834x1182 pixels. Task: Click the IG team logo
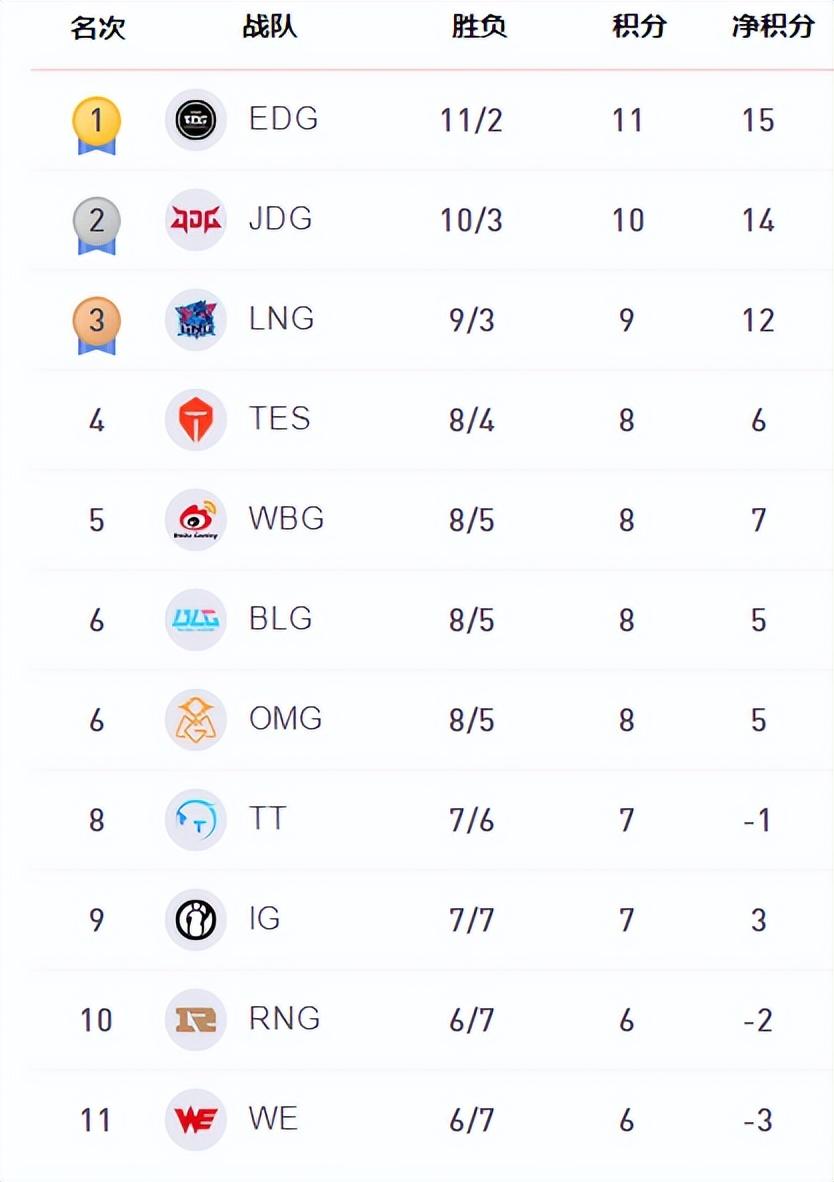point(195,920)
